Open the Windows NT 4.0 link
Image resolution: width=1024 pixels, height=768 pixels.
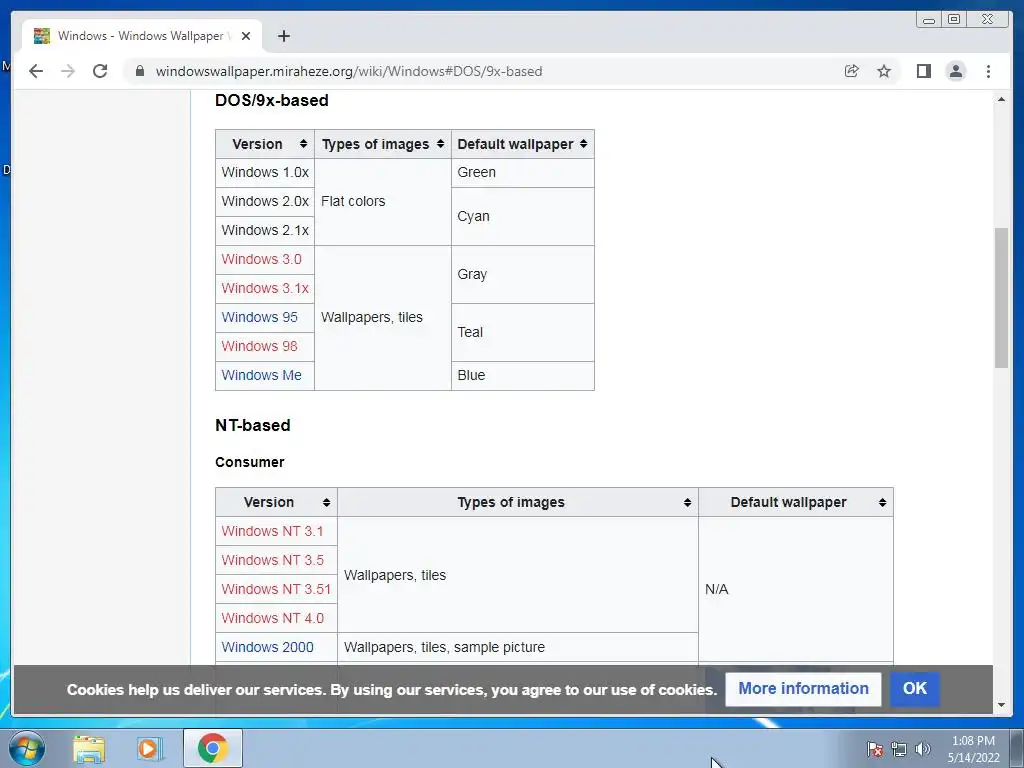(x=272, y=618)
